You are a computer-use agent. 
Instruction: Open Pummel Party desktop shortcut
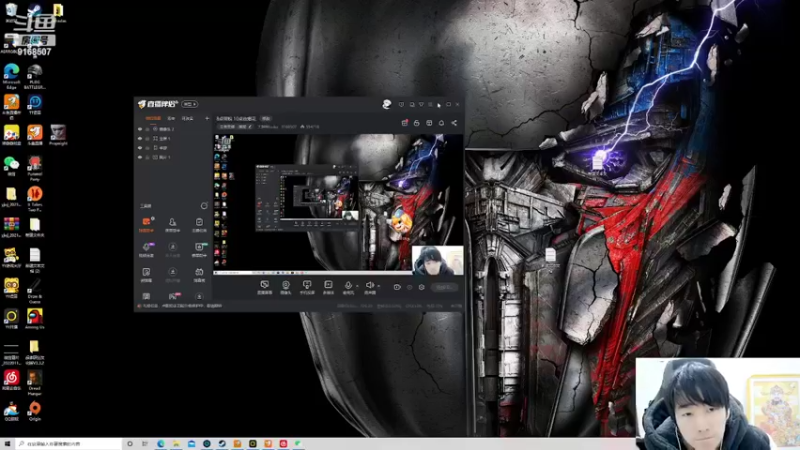click(x=35, y=168)
